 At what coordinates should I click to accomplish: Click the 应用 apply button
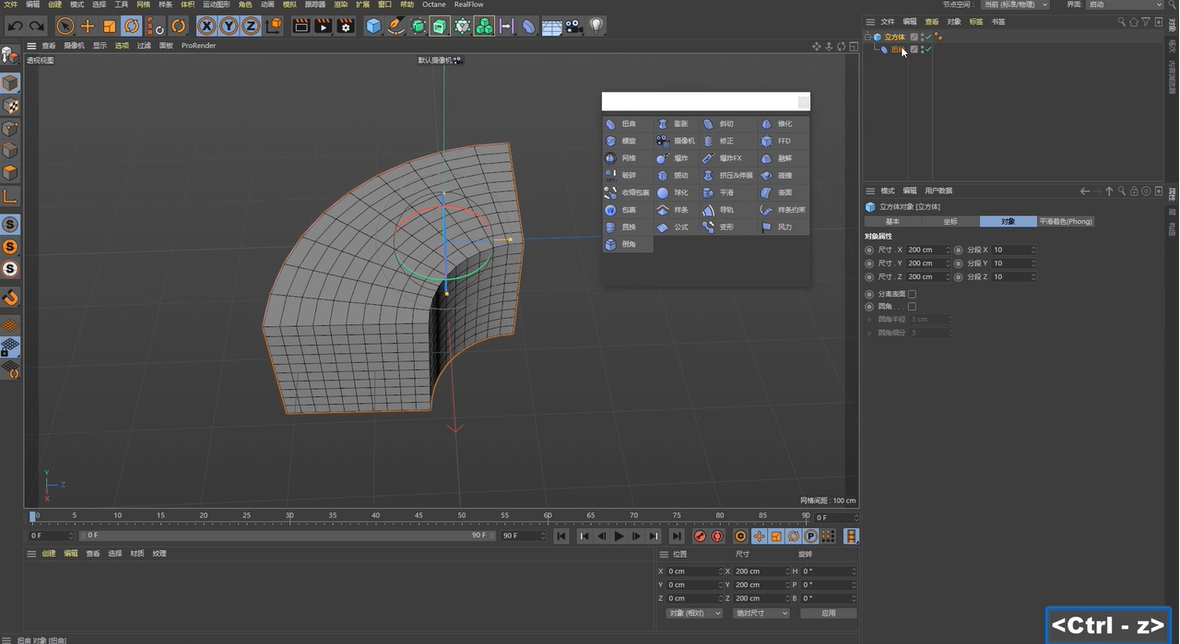click(829, 613)
